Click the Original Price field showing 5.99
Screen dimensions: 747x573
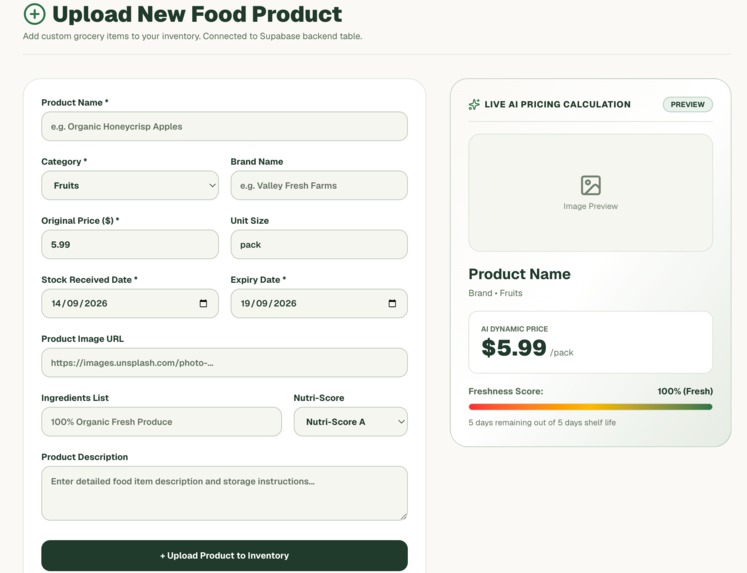pos(130,244)
